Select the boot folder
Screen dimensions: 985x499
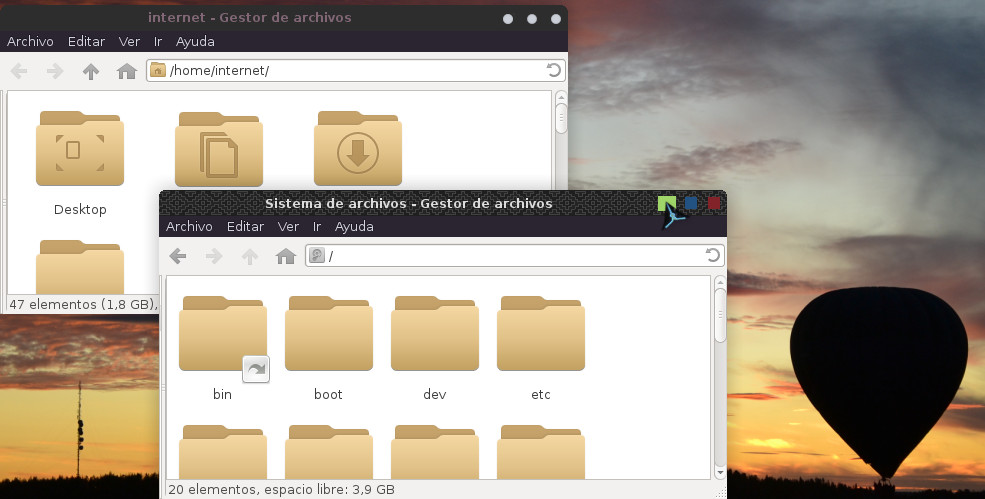pyautogui.click(x=329, y=334)
